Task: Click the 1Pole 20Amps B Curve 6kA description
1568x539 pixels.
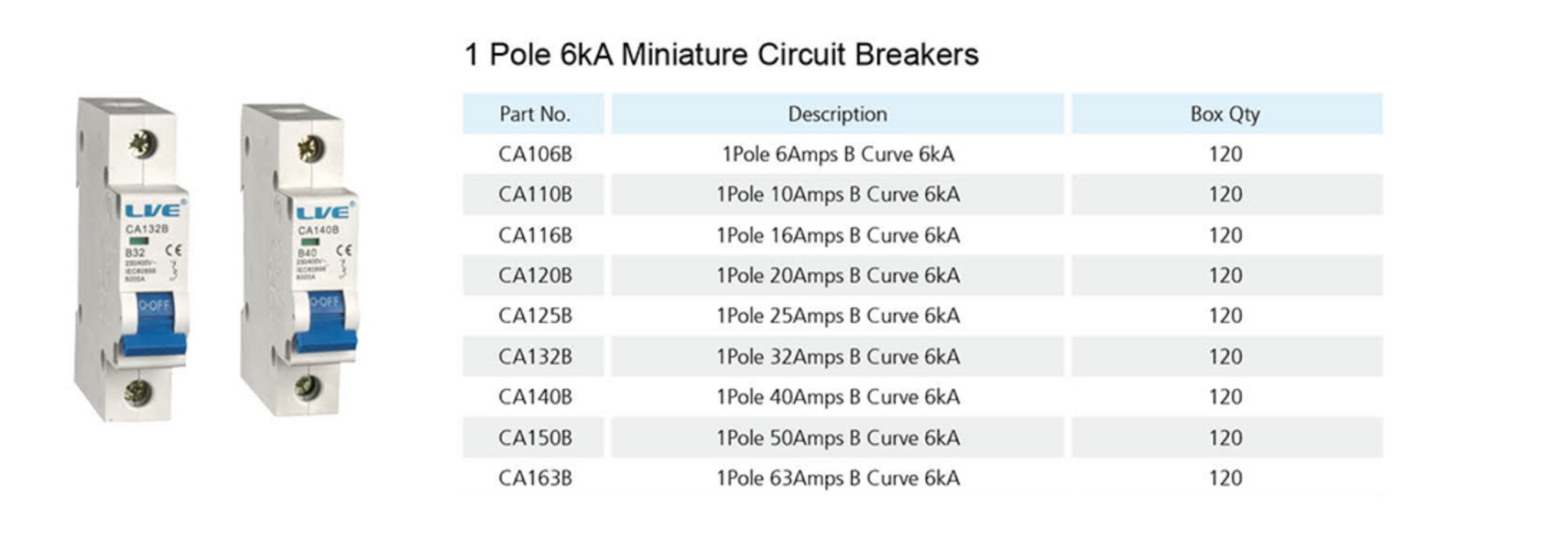Action: tap(838, 276)
